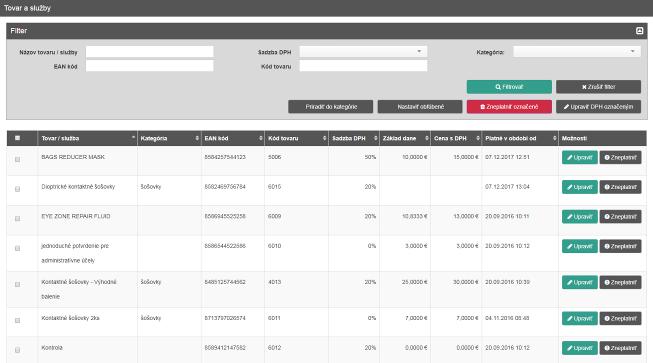Click the Tovar a služby page title
The image size is (653, 363).
[27, 8]
